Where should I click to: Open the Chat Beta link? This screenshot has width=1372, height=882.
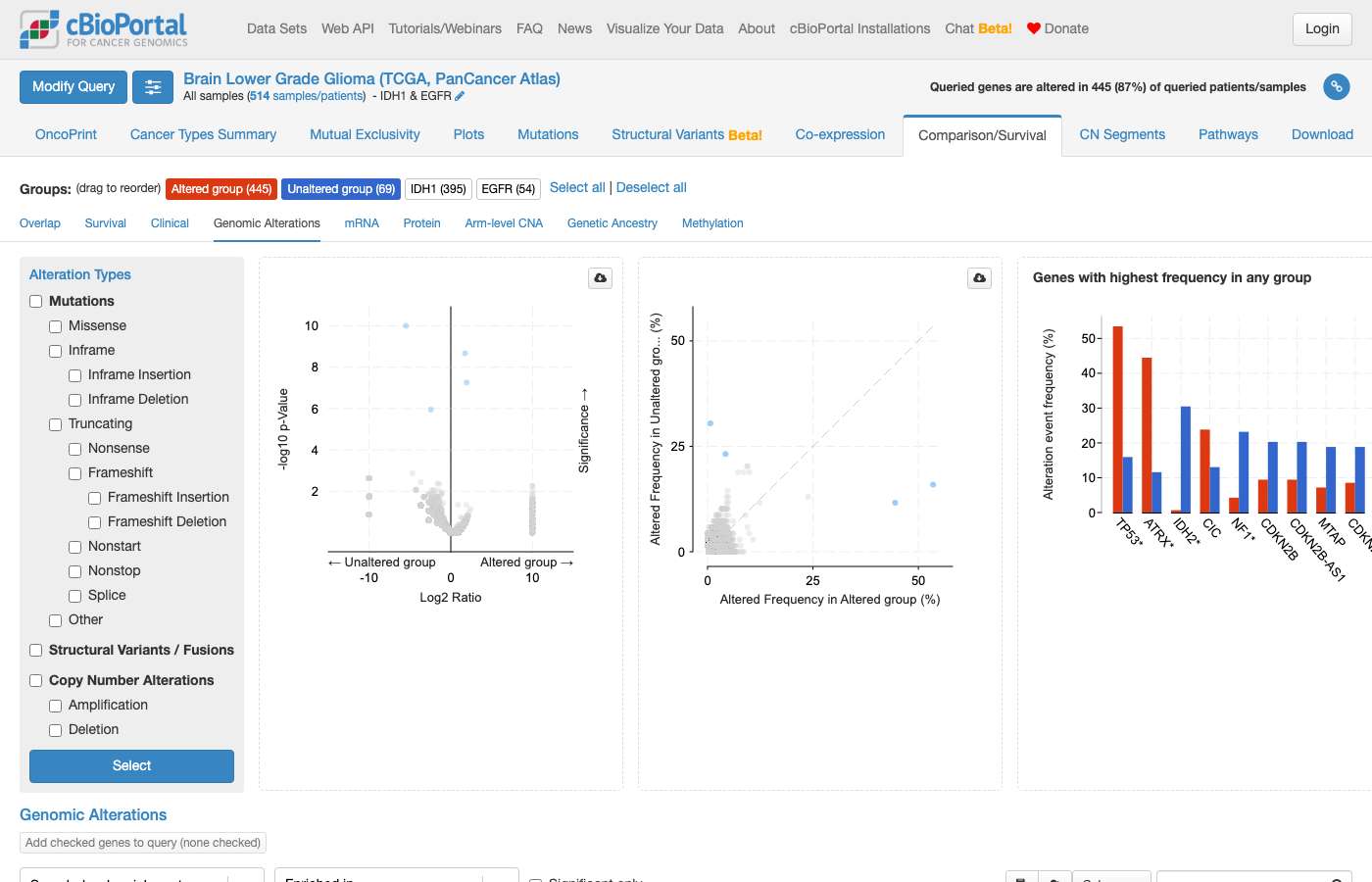(x=978, y=29)
